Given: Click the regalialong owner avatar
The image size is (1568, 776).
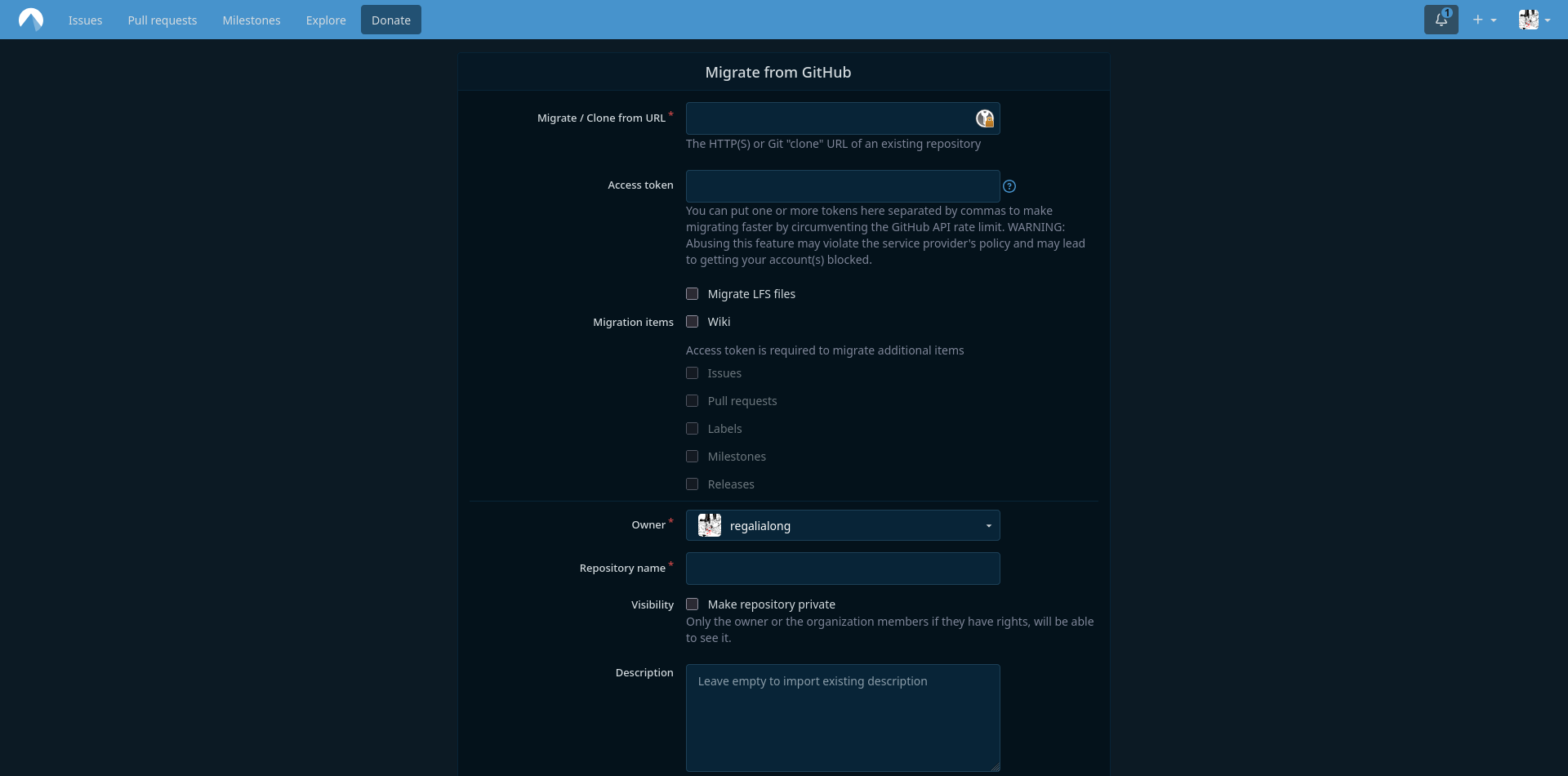Looking at the screenshot, I should 710,525.
